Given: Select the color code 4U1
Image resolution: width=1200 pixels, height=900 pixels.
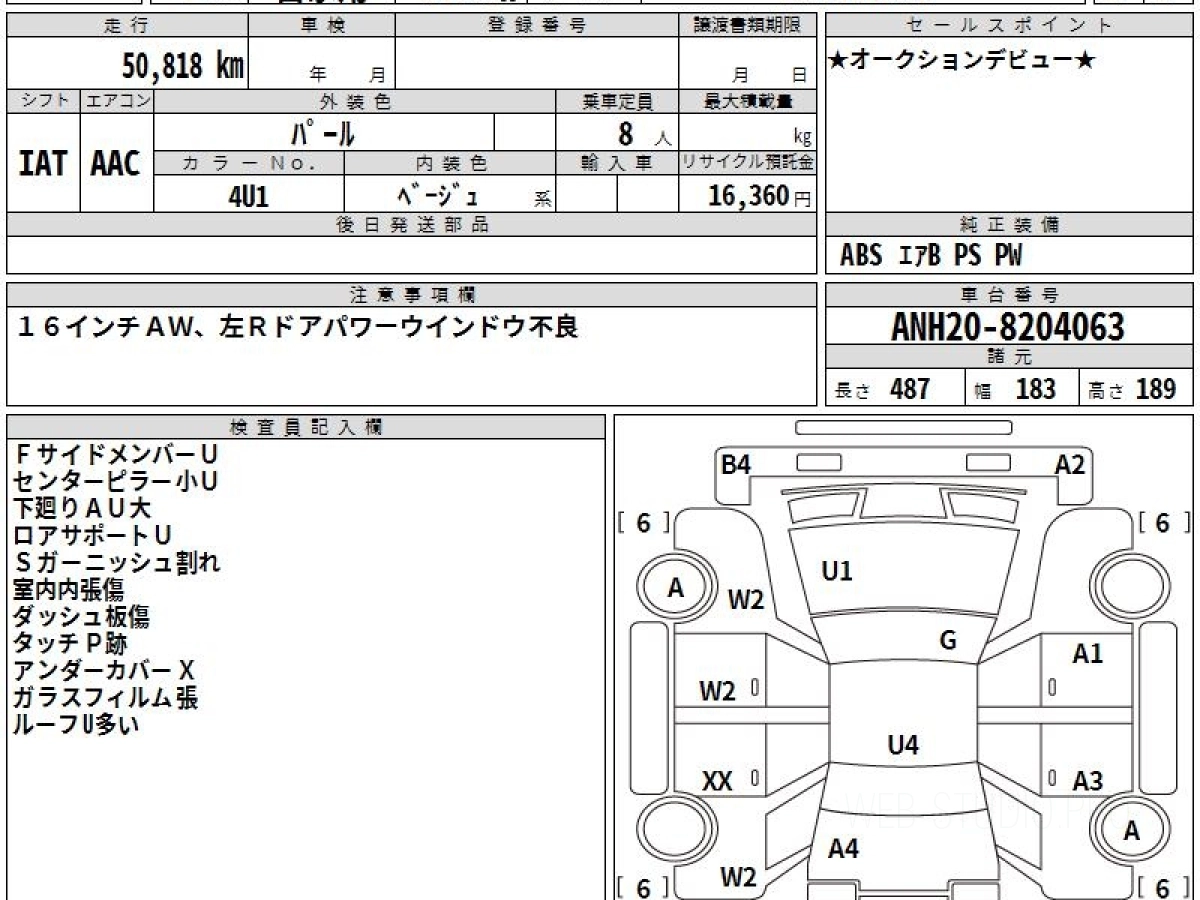Looking at the screenshot, I should (249, 196).
